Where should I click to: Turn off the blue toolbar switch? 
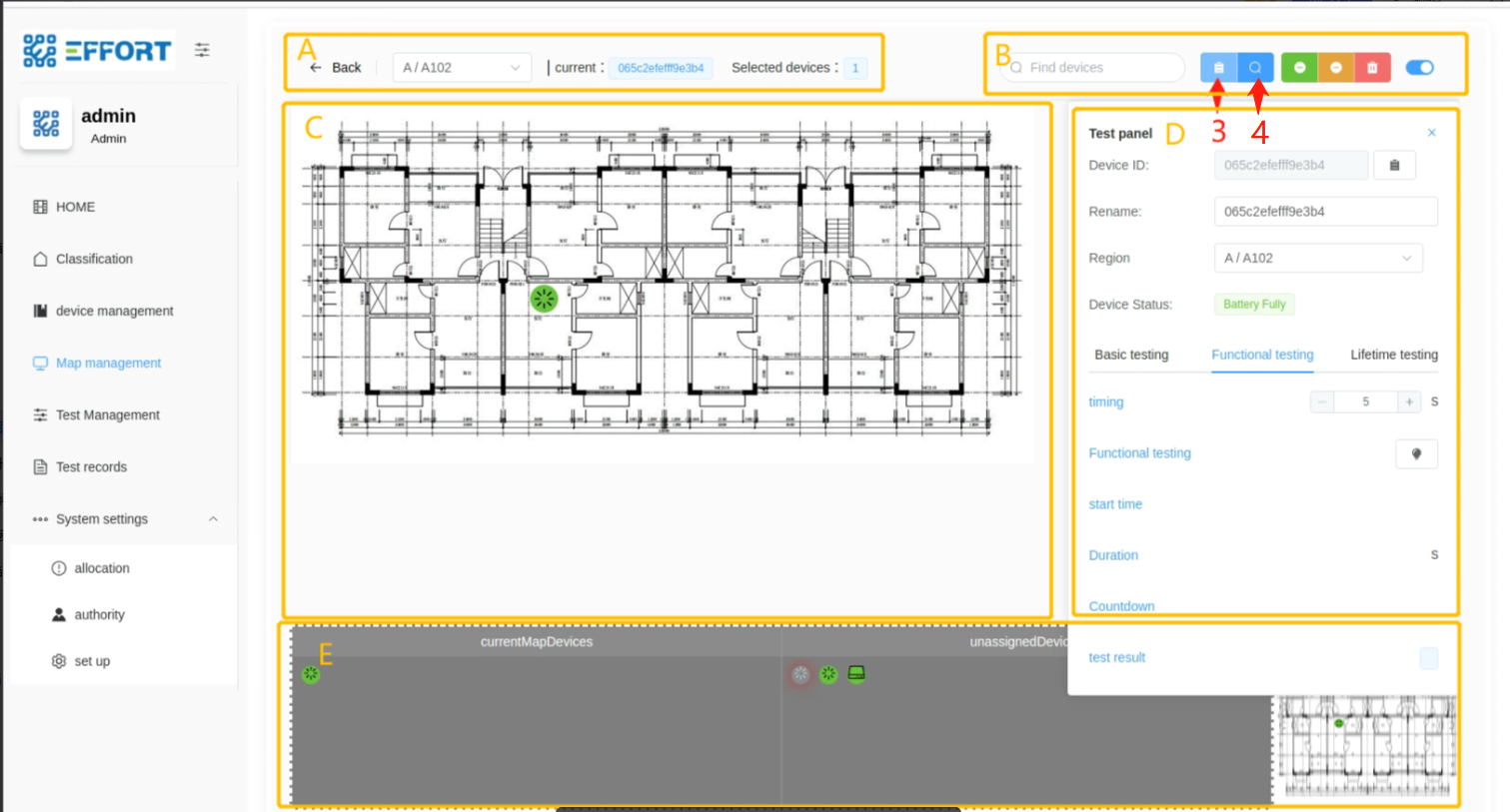[1419, 68]
